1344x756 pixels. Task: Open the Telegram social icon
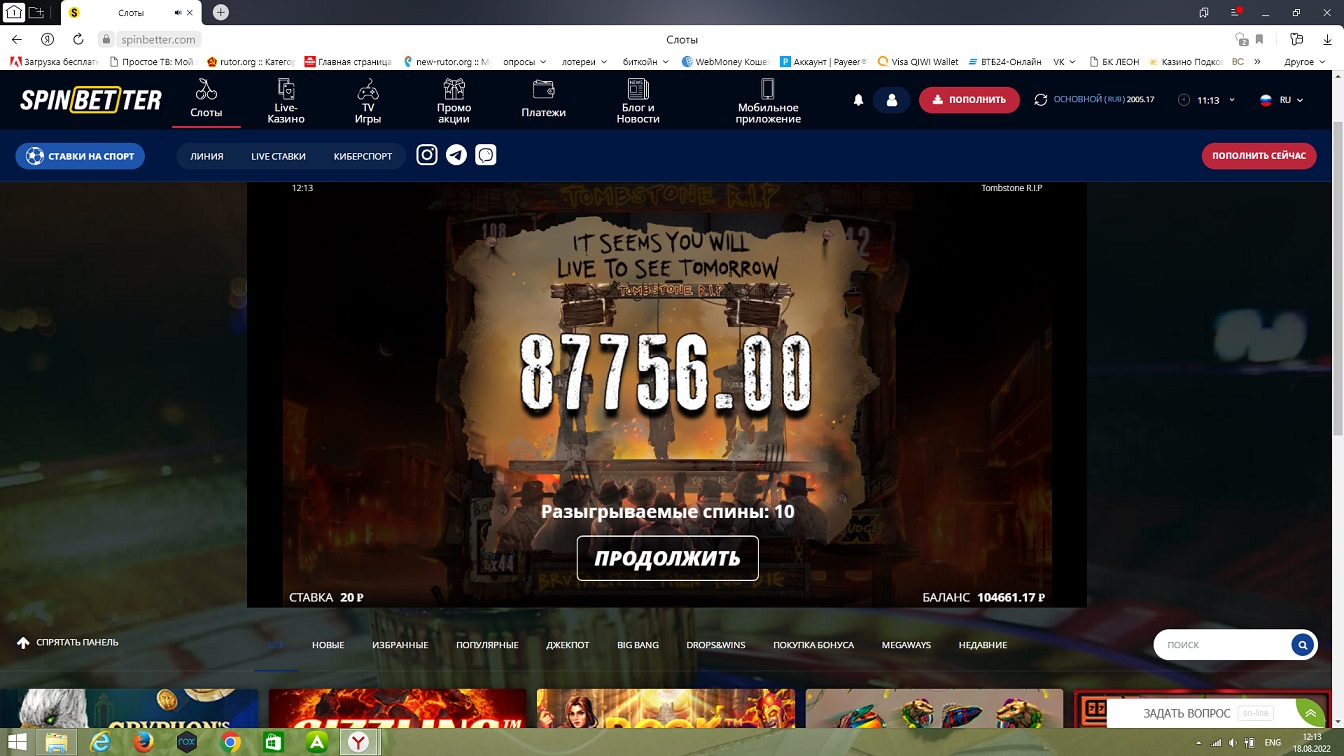tap(456, 155)
